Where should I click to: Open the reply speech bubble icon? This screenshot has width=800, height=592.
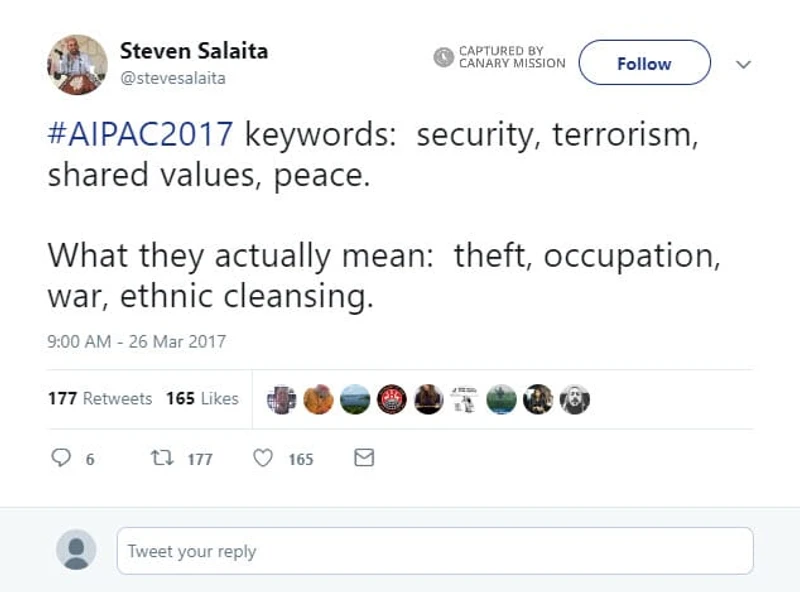(x=62, y=458)
